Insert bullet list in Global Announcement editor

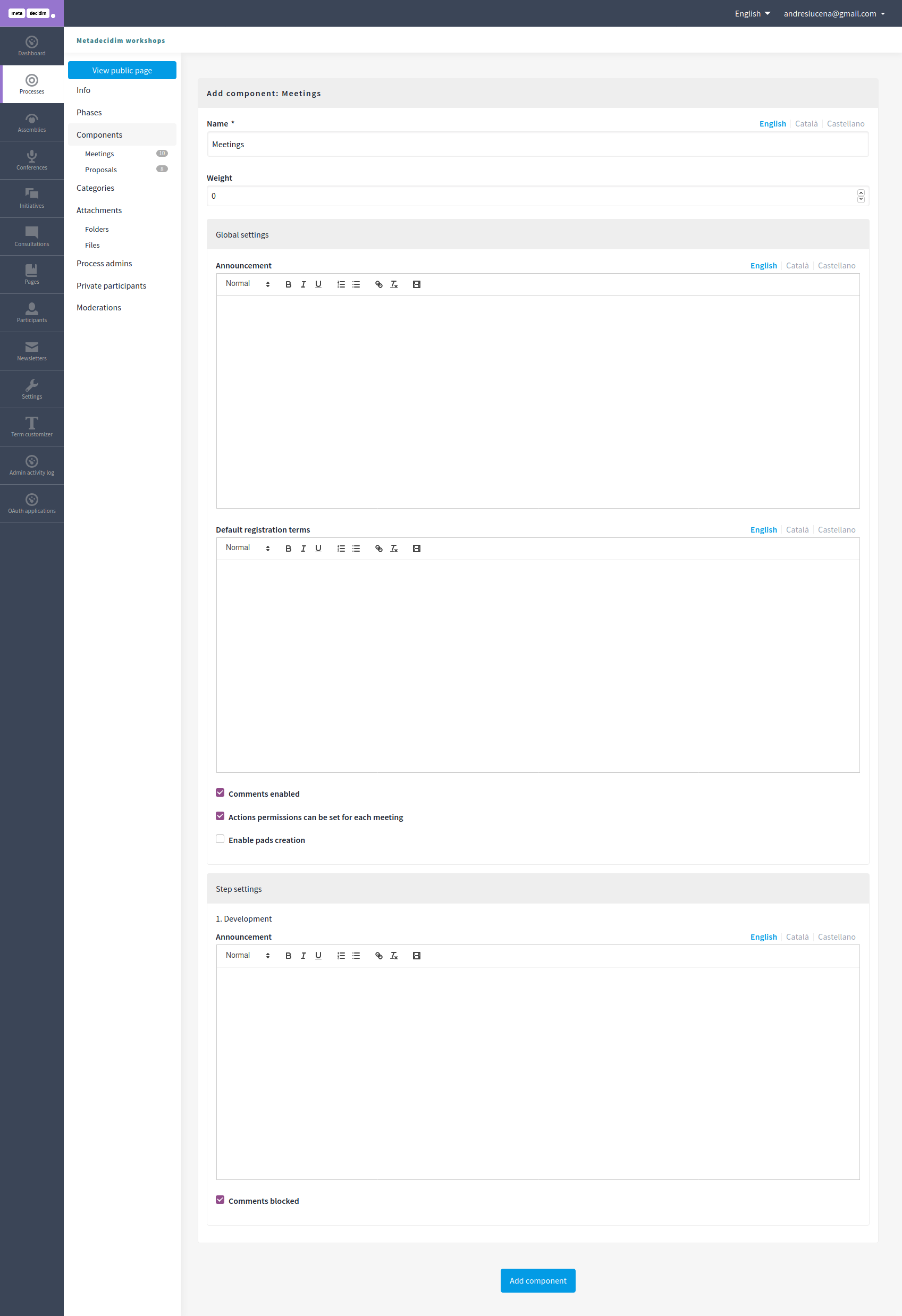(x=356, y=284)
